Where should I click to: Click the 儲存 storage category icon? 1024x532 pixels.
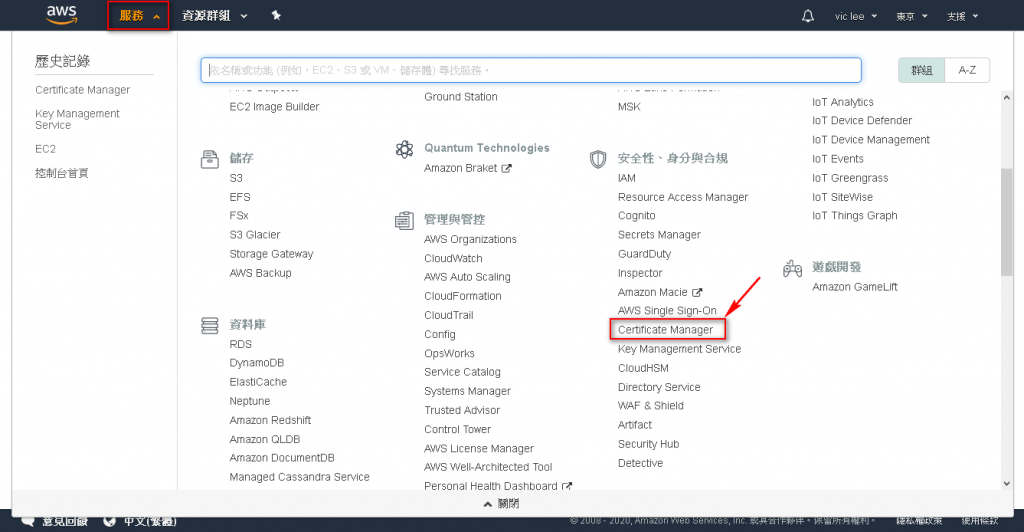[x=210, y=159]
